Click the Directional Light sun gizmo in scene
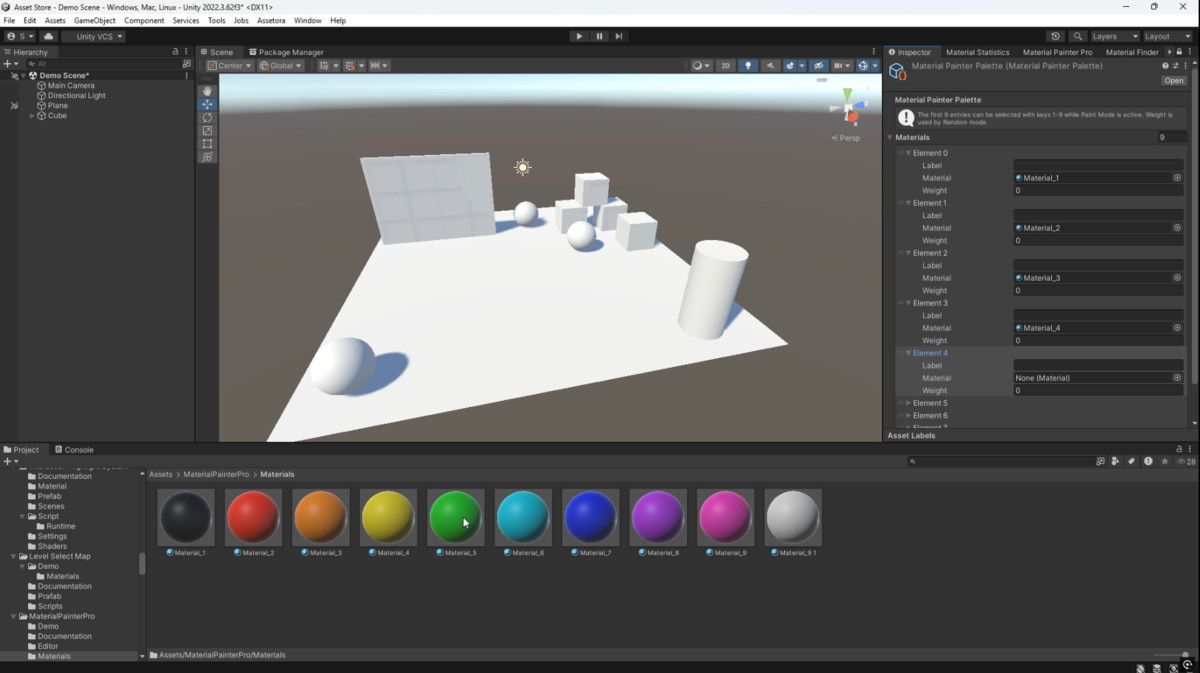Viewport: 1200px width, 673px height. coord(522,167)
